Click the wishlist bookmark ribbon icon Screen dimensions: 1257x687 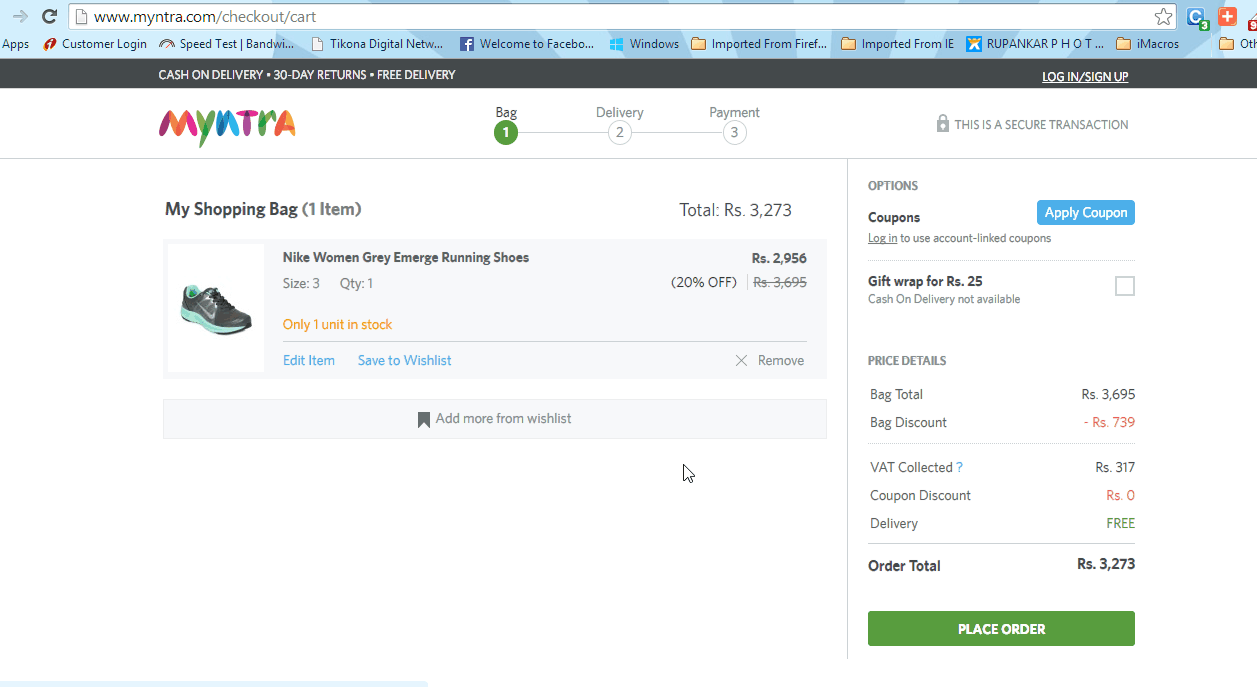424,419
